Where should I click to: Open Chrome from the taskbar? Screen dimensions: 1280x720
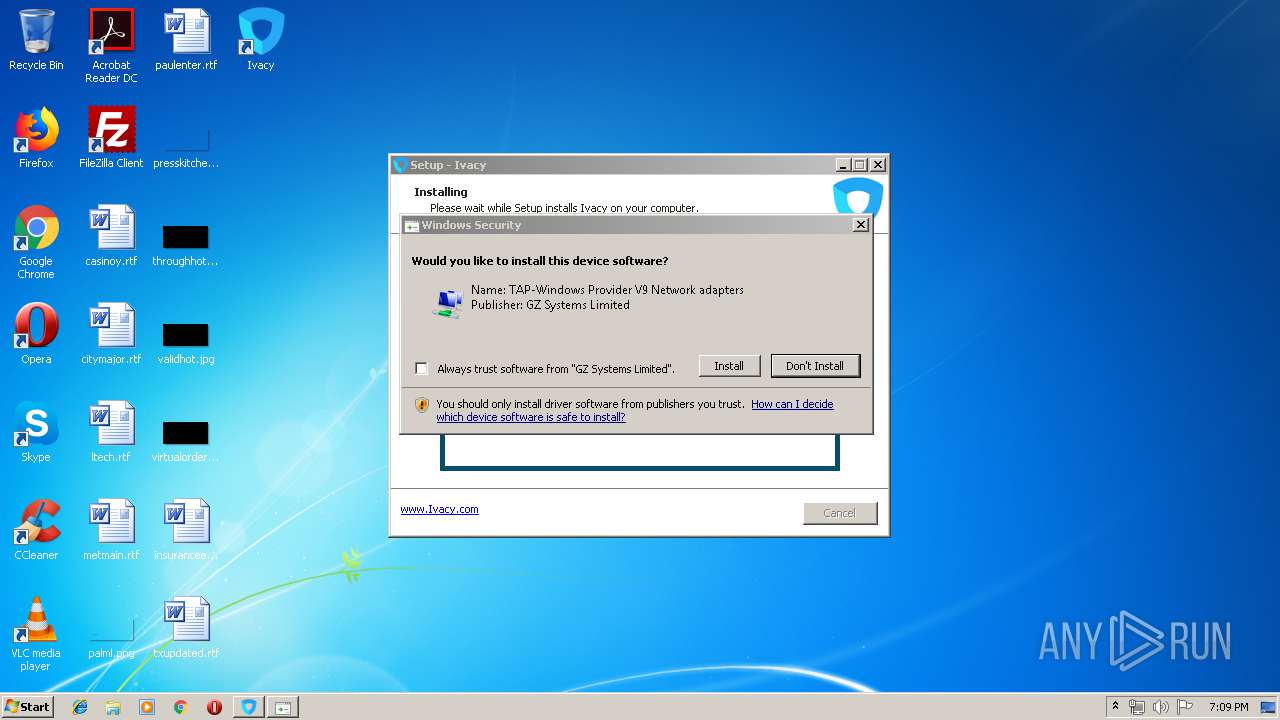180,707
